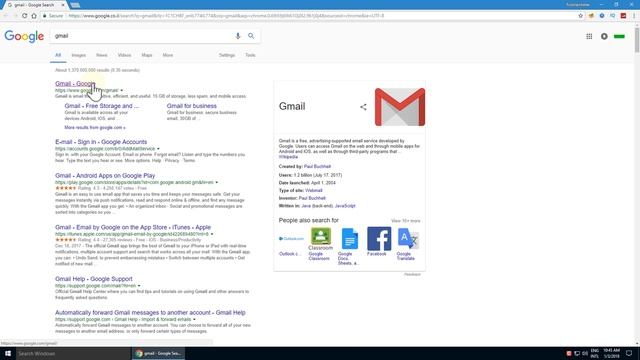This screenshot has height=360, width=640.
Task: Open a new tab next to gmail tab
Action: click(75, 5)
